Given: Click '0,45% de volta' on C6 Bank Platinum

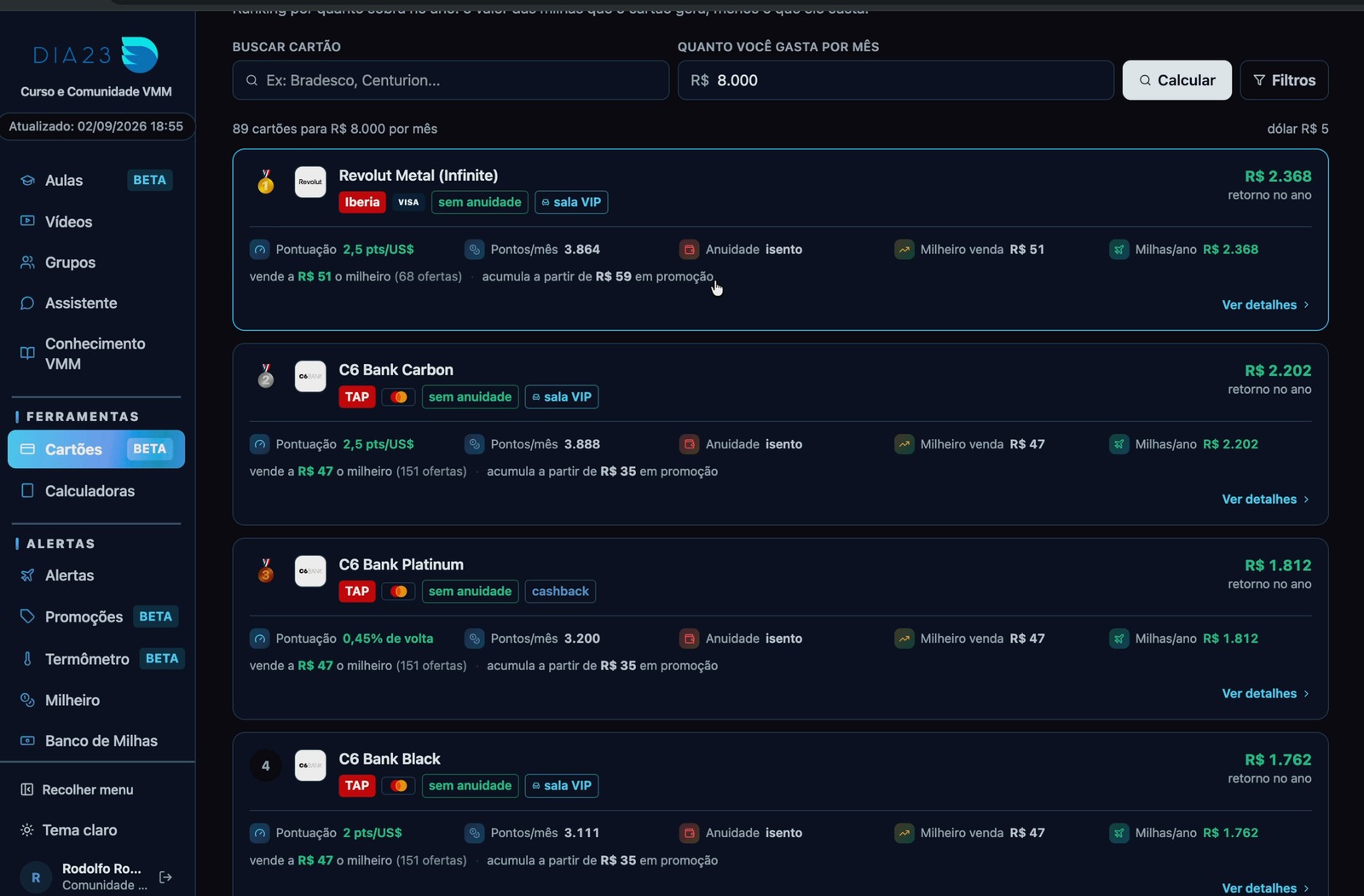Looking at the screenshot, I should point(388,639).
